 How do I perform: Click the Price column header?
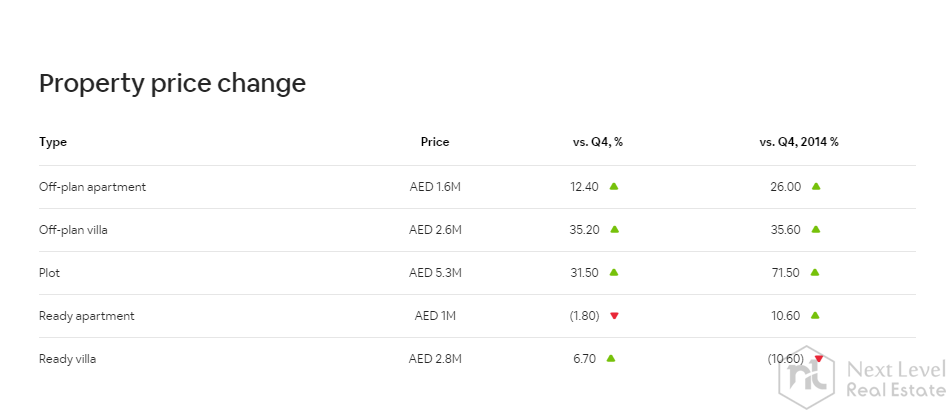pos(435,142)
